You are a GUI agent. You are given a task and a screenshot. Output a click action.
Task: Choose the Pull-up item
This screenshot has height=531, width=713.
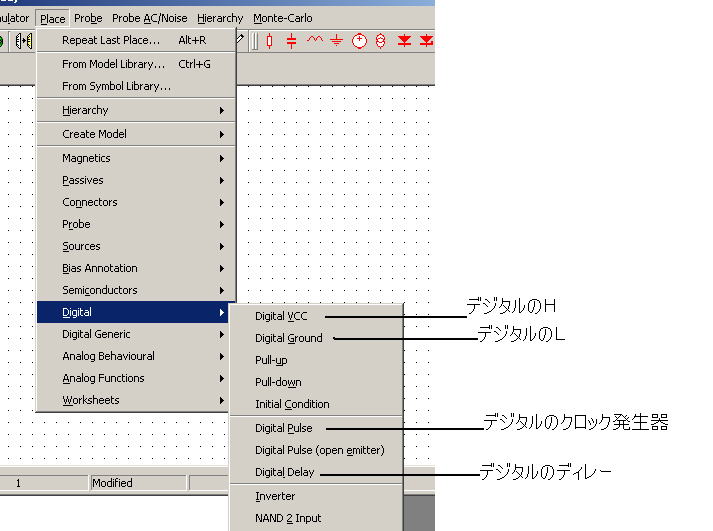pyautogui.click(x=316, y=360)
